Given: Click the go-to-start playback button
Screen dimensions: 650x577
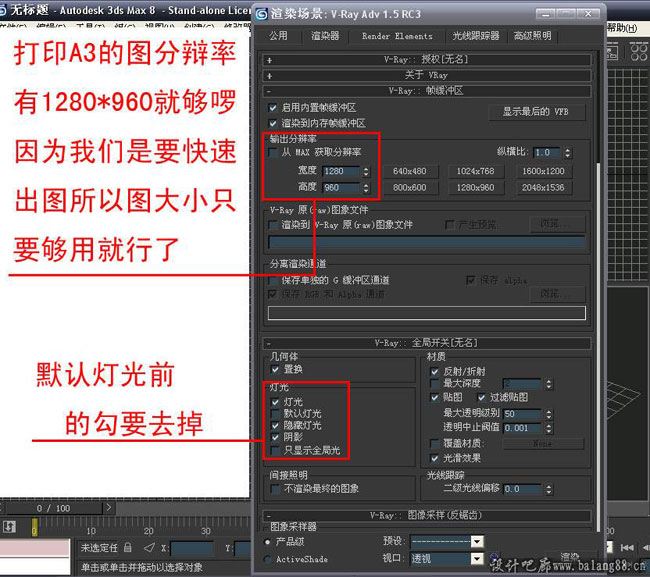Looking at the screenshot, I should click(x=627, y=548).
